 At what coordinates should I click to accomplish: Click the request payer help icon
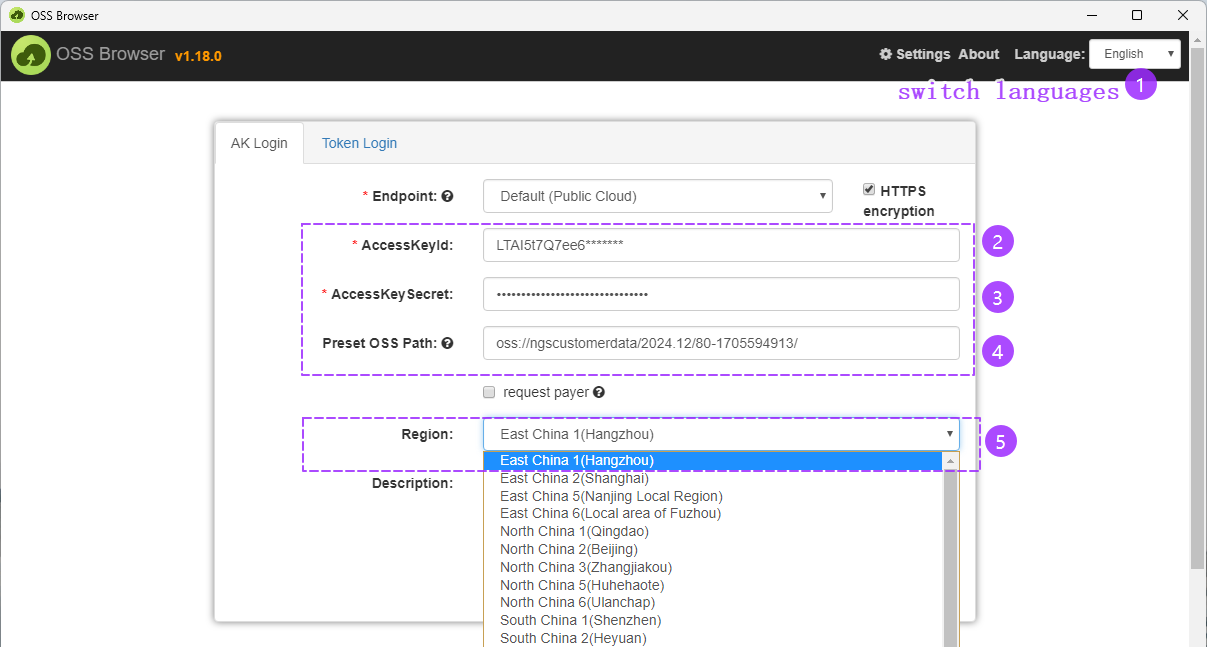(x=599, y=392)
